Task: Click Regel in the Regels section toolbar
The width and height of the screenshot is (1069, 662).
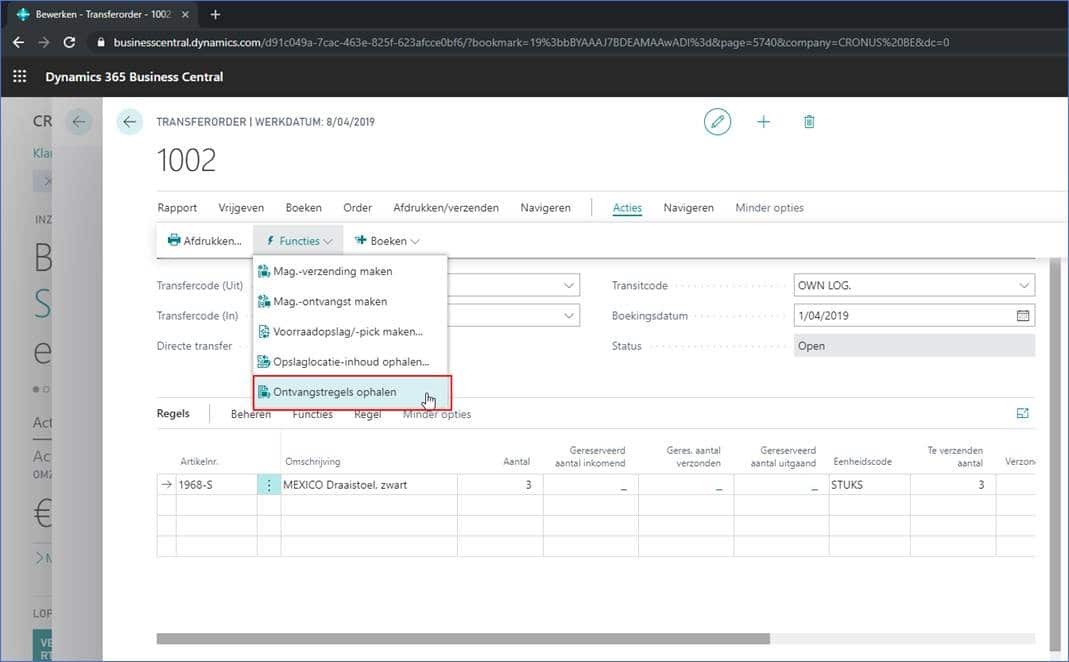Action: (x=367, y=414)
